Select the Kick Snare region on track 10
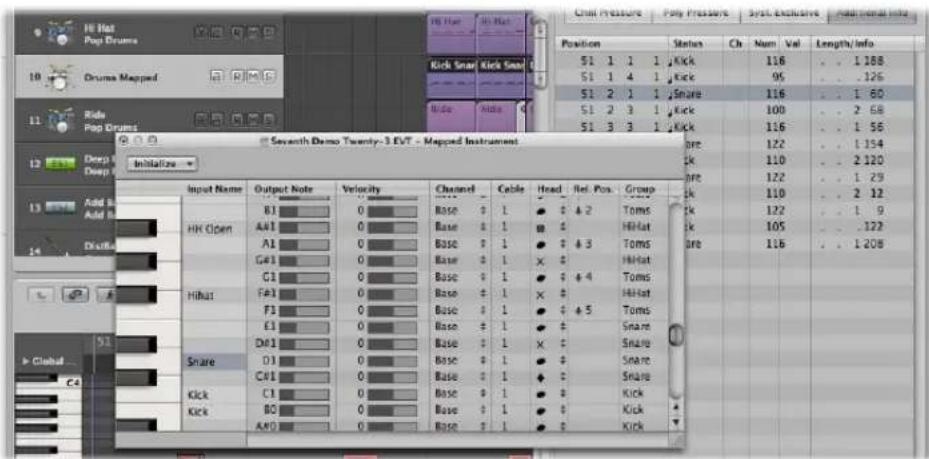 click(451, 75)
